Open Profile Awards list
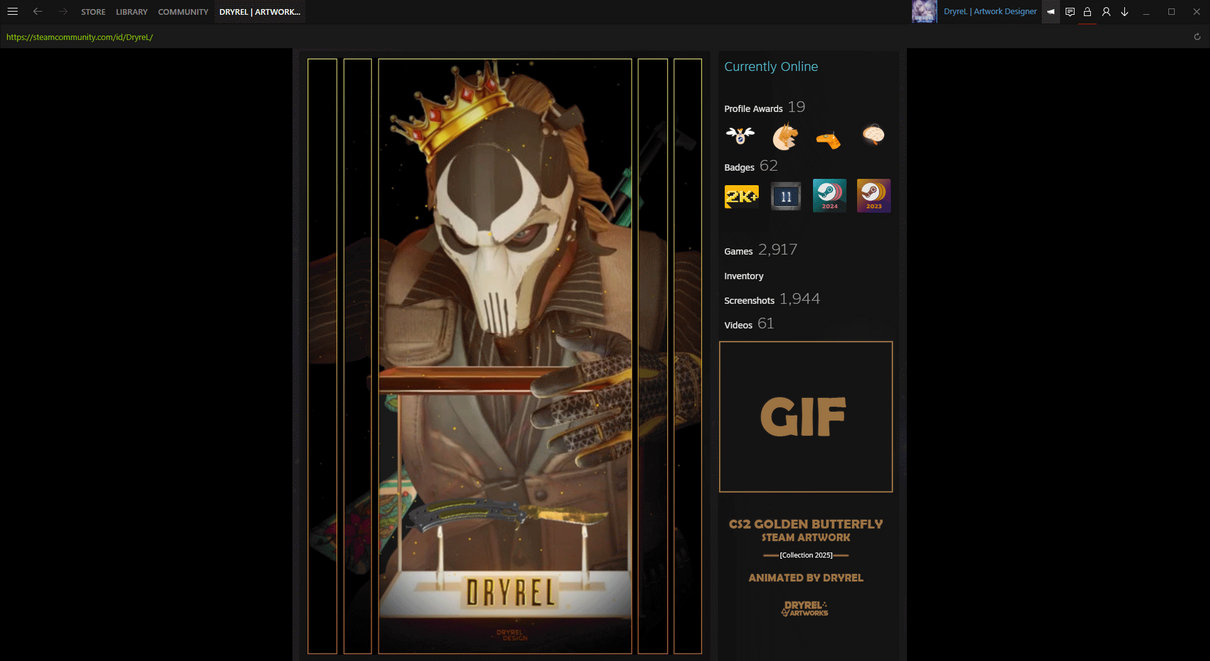The height and width of the screenshot is (661, 1210). pyautogui.click(x=764, y=107)
